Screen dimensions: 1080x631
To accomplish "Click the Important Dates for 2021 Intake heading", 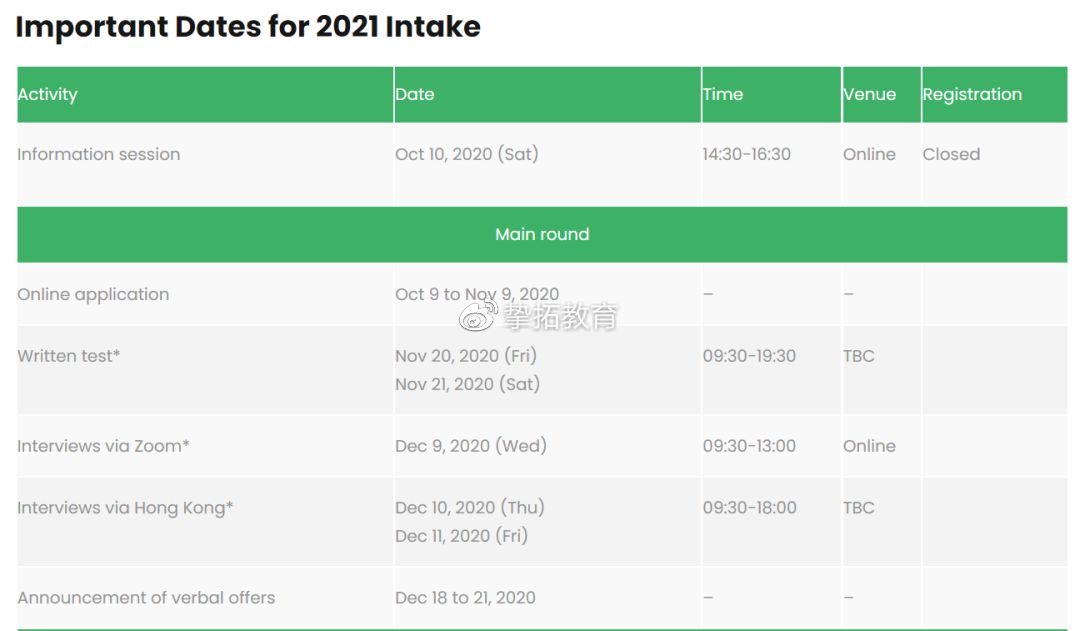I will tap(248, 27).
